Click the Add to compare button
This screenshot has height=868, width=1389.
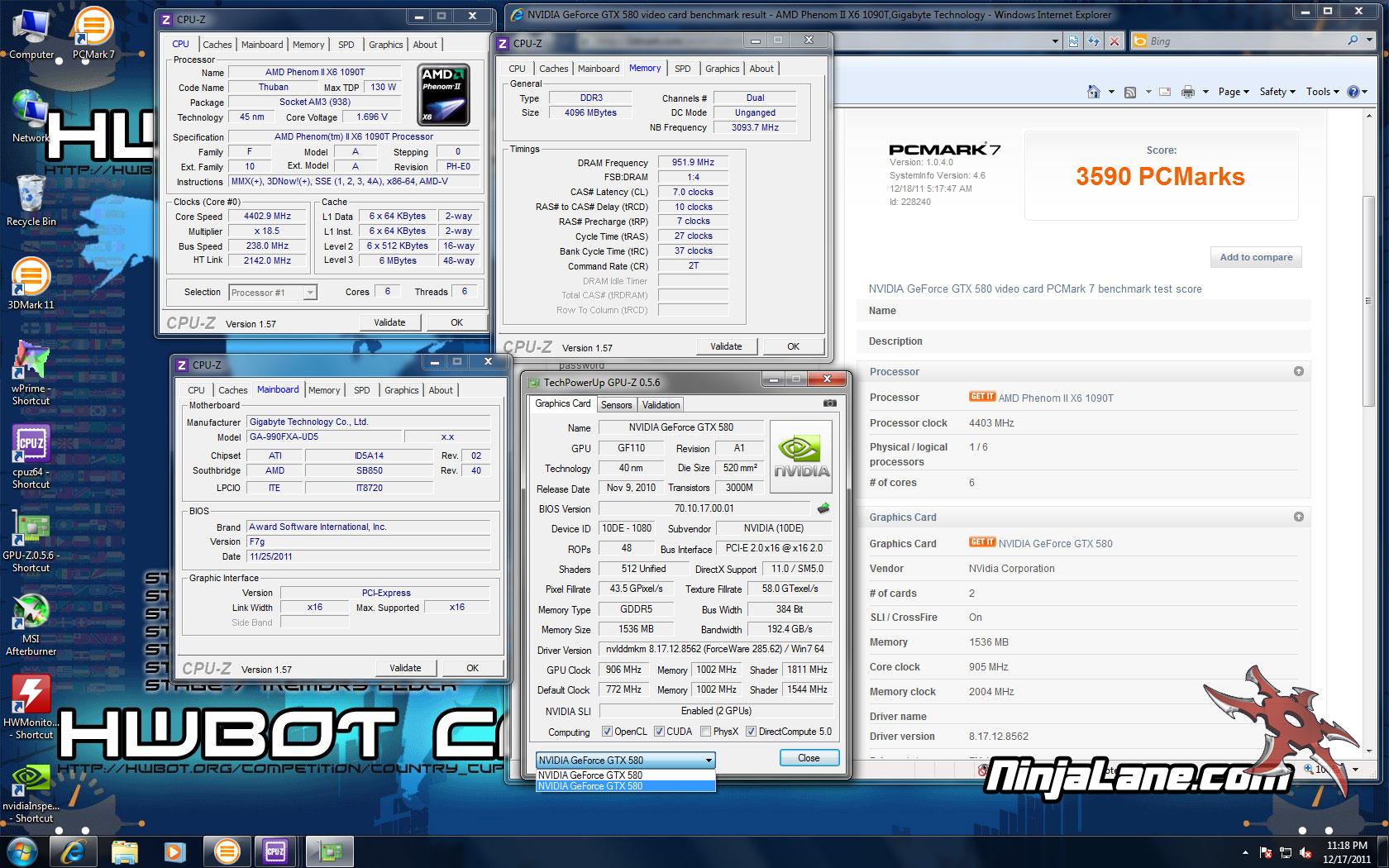pyautogui.click(x=1256, y=257)
